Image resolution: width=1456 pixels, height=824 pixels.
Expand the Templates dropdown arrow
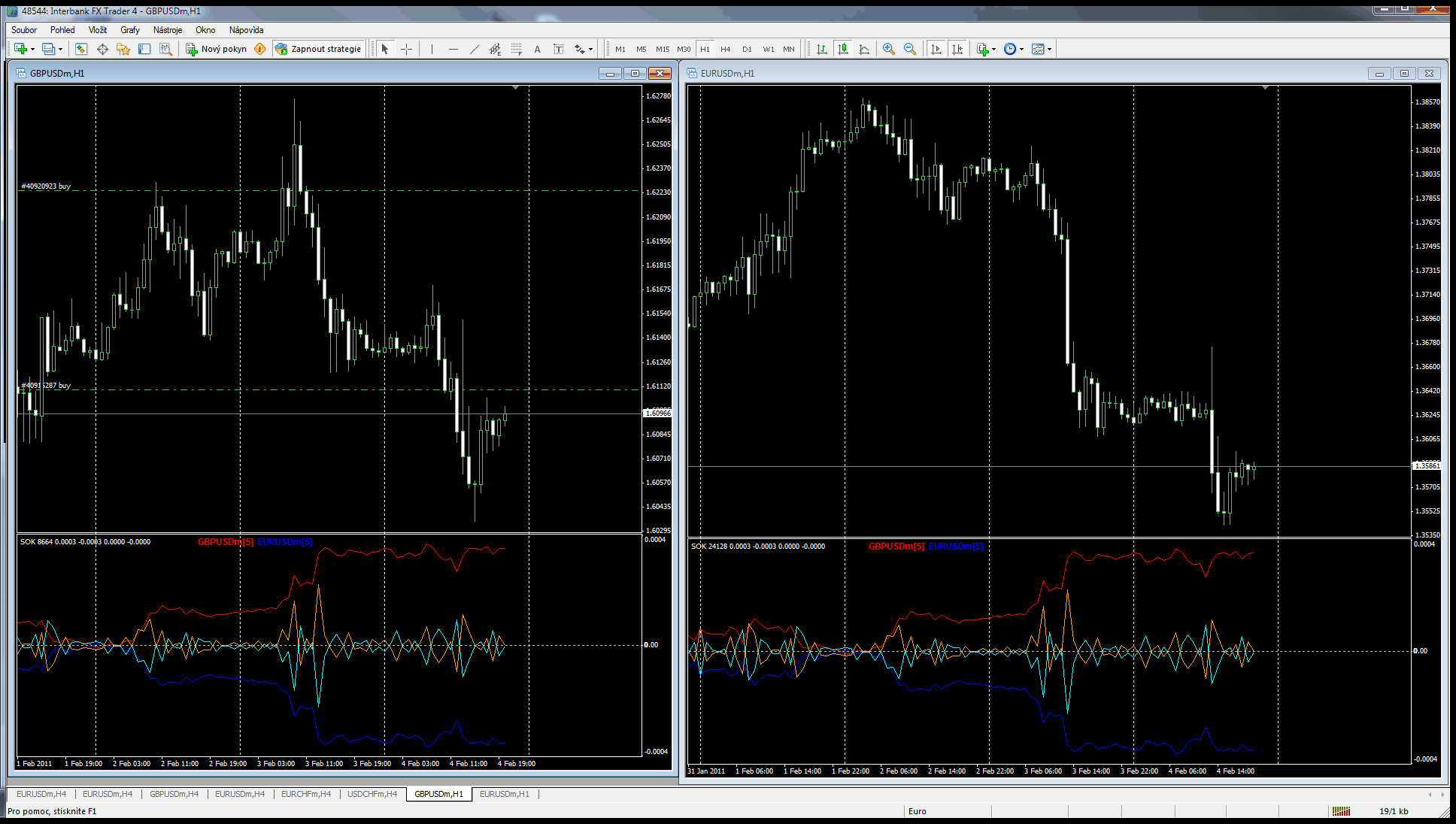[1049, 50]
